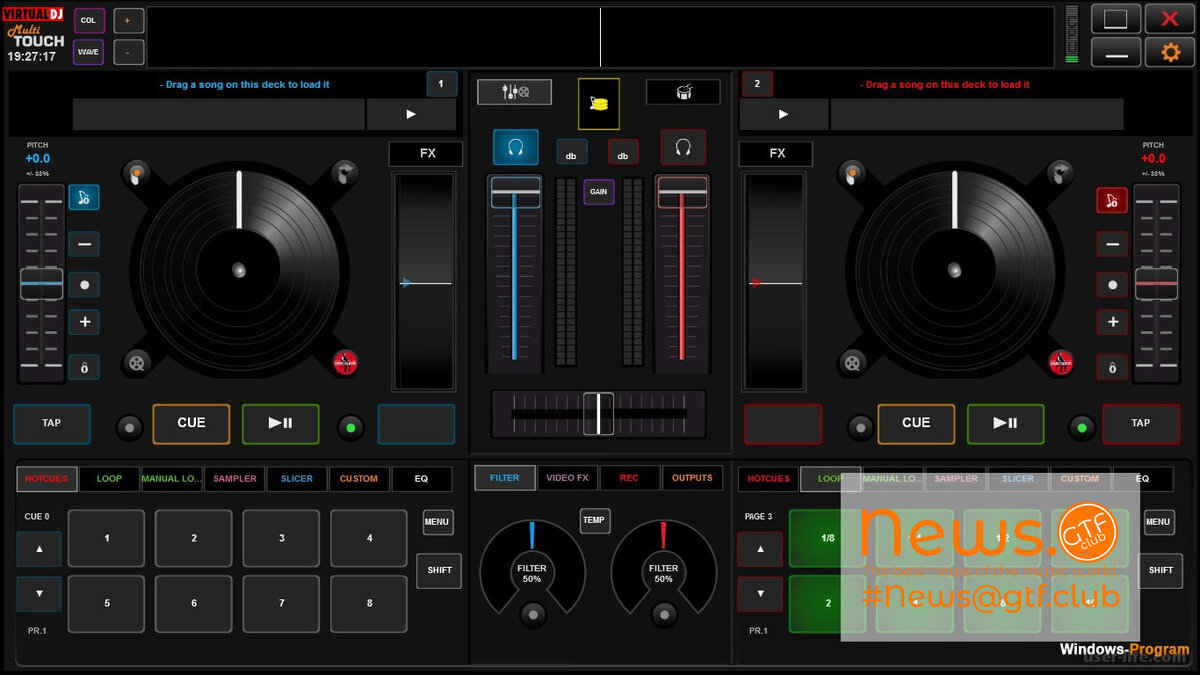The width and height of the screenshot is (1200, 675).
Task: Open settings with orange gear icon
Action: coord(1169,52)
